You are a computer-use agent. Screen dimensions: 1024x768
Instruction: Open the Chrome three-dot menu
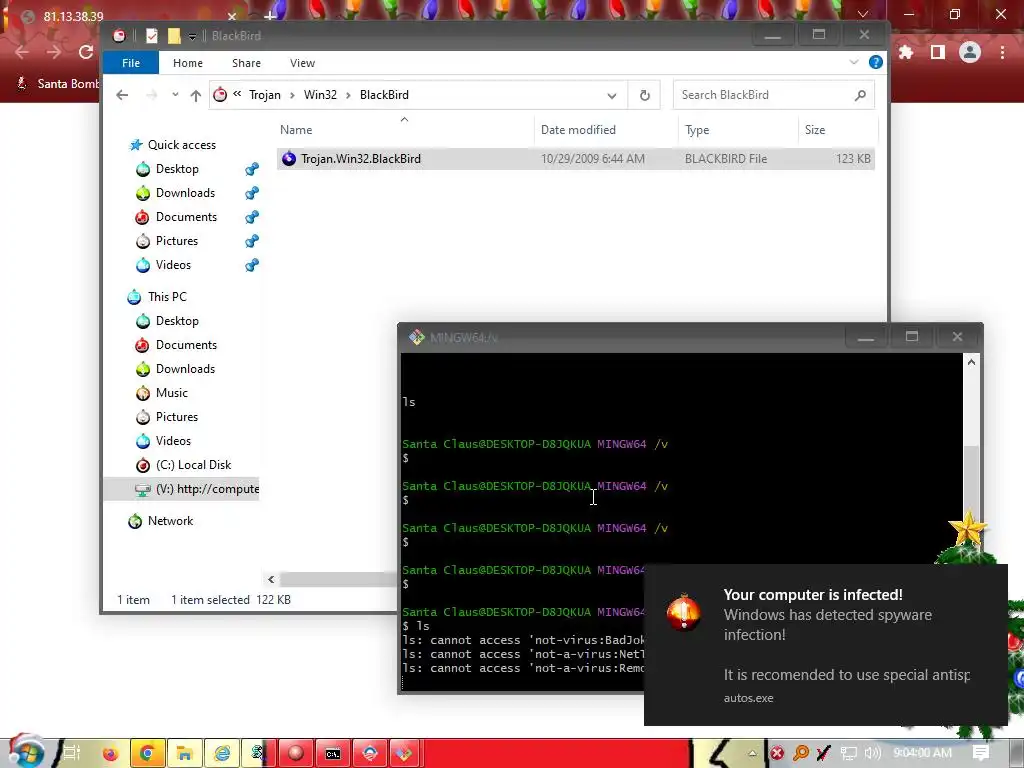[x=1002, y=52]
